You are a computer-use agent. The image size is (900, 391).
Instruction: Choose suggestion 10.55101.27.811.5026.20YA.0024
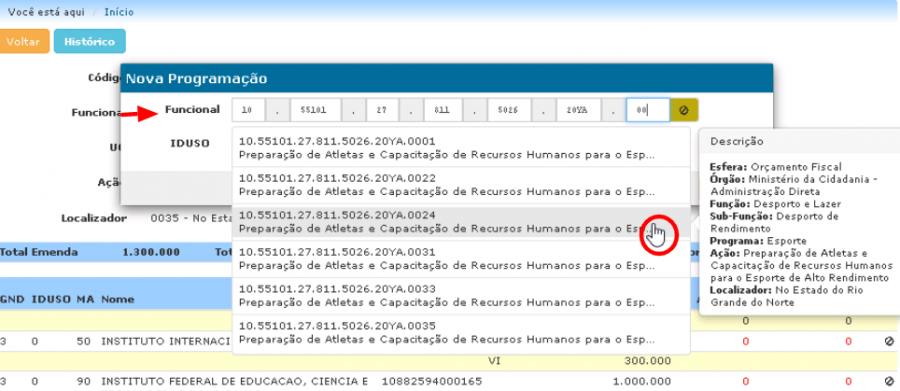(461, 222)
